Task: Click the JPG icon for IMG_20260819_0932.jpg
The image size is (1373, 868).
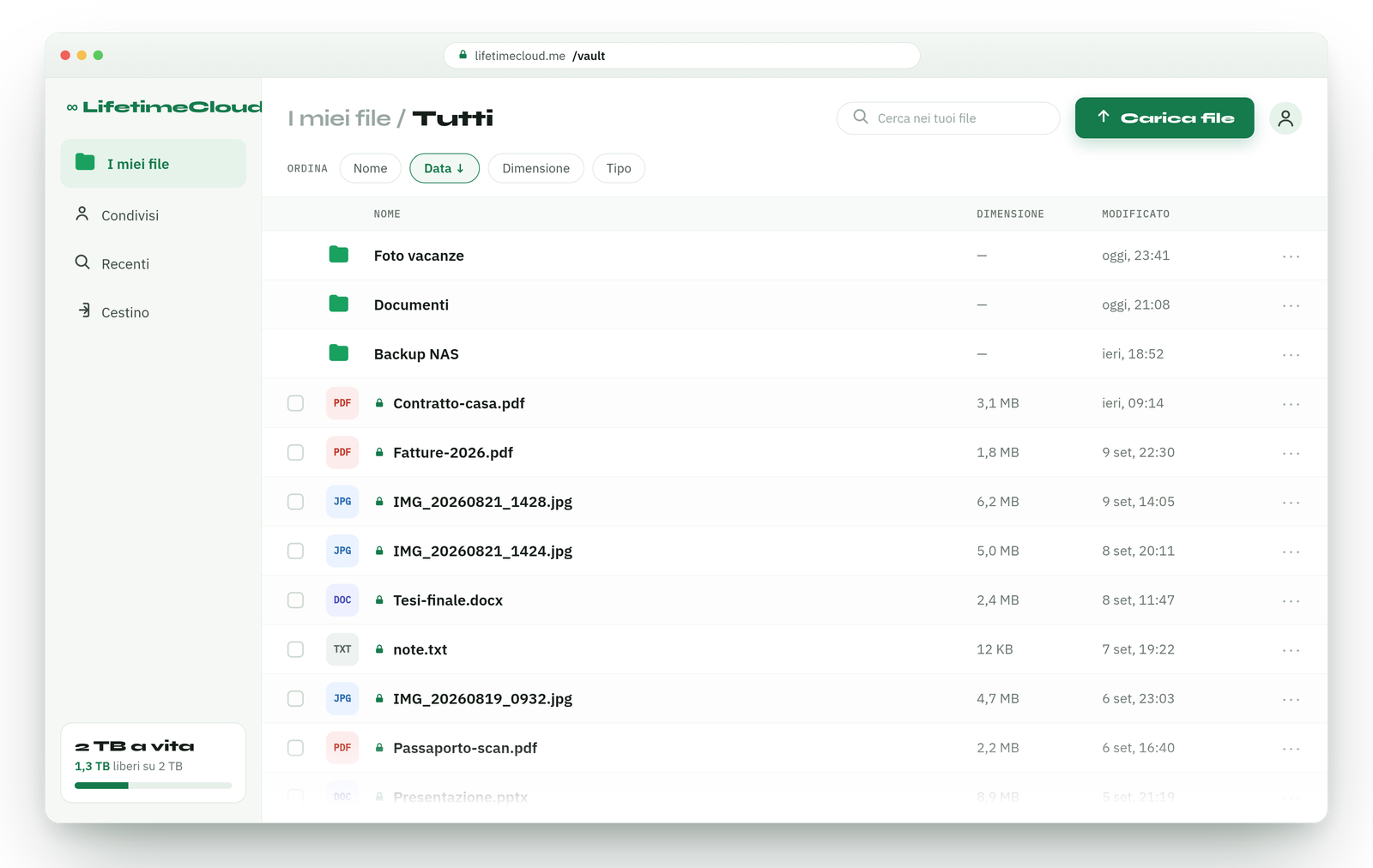Action: coord(342,699)
